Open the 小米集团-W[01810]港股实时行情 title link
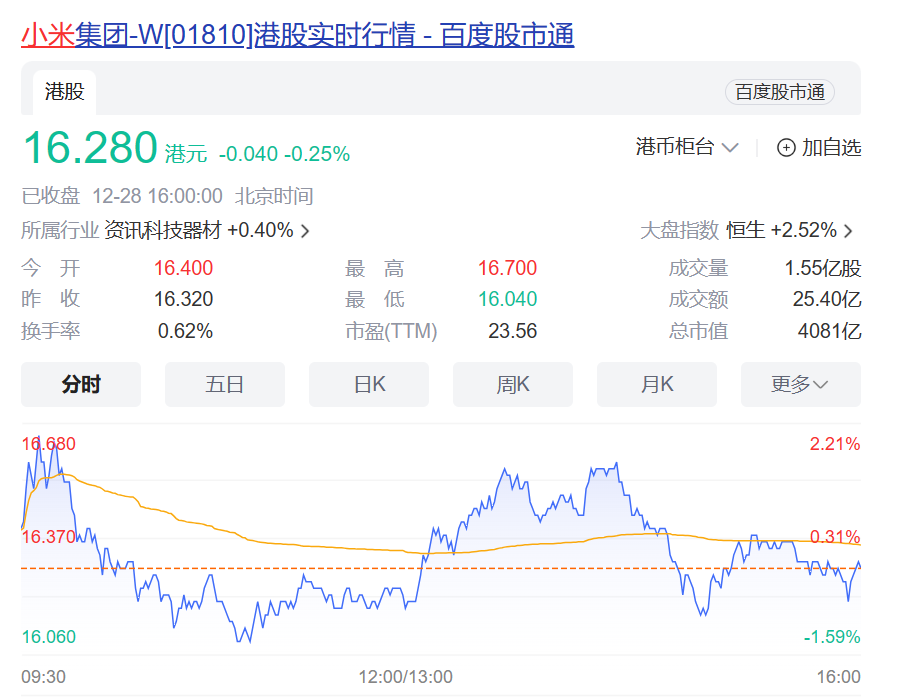Screen dimensions: 914x700 (298, 35)
